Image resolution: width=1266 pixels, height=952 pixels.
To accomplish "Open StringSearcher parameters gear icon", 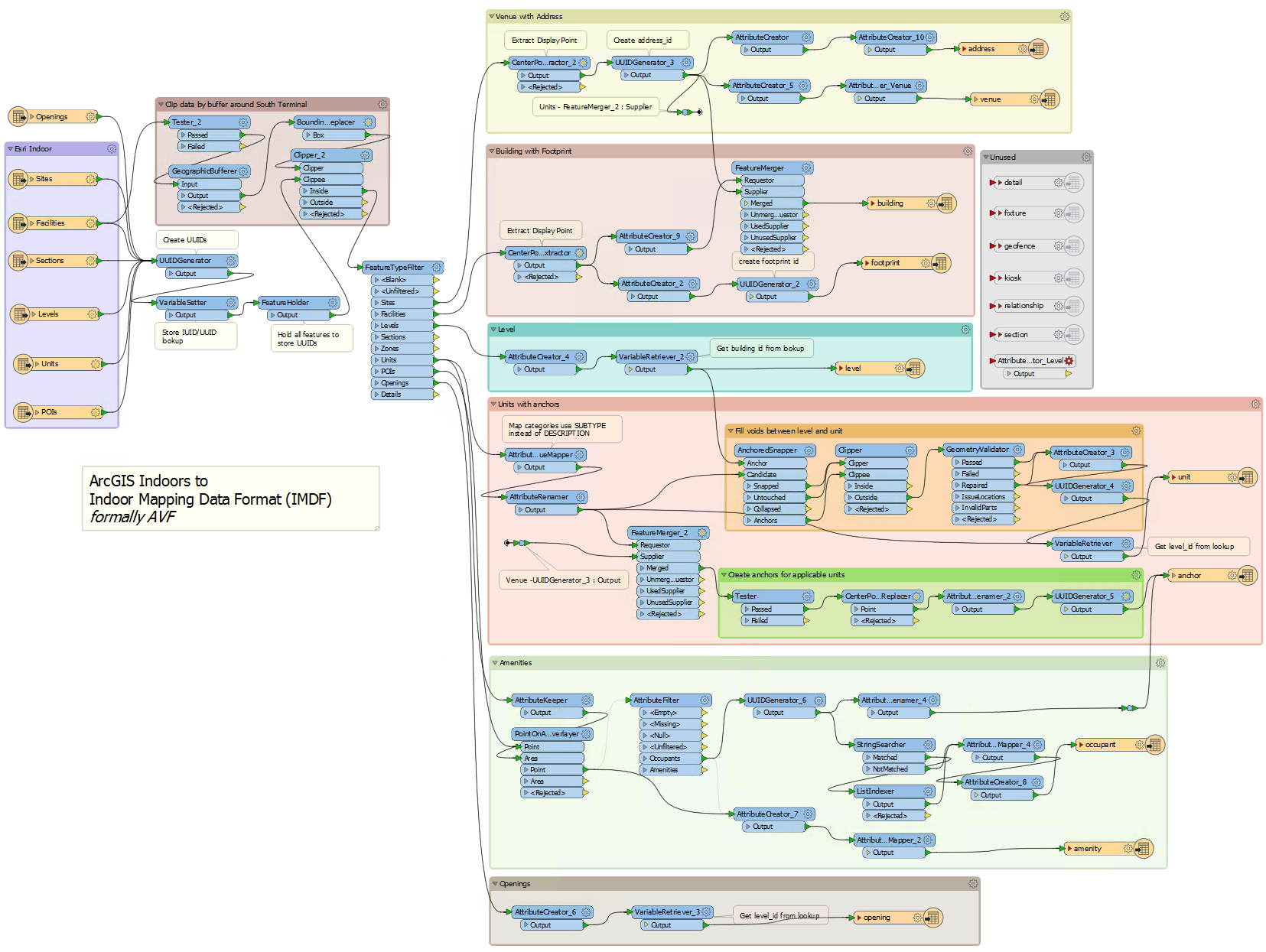I will (928, 745).
